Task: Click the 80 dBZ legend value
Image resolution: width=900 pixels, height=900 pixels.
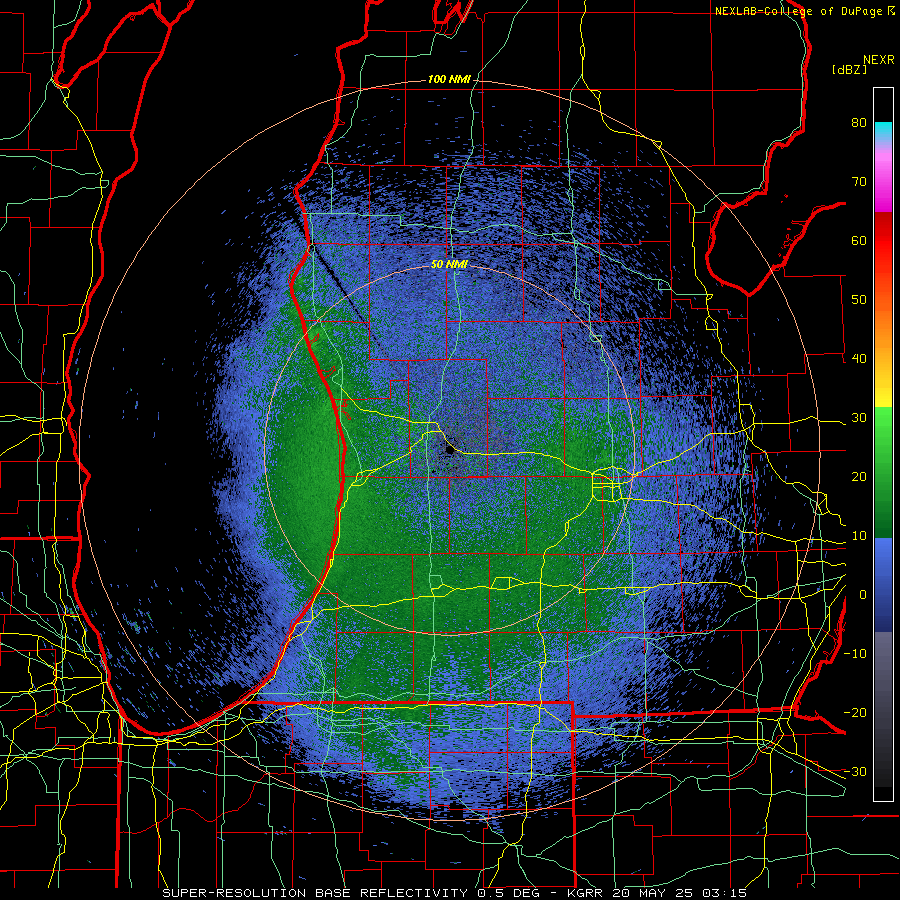Action: pos(859,123)
